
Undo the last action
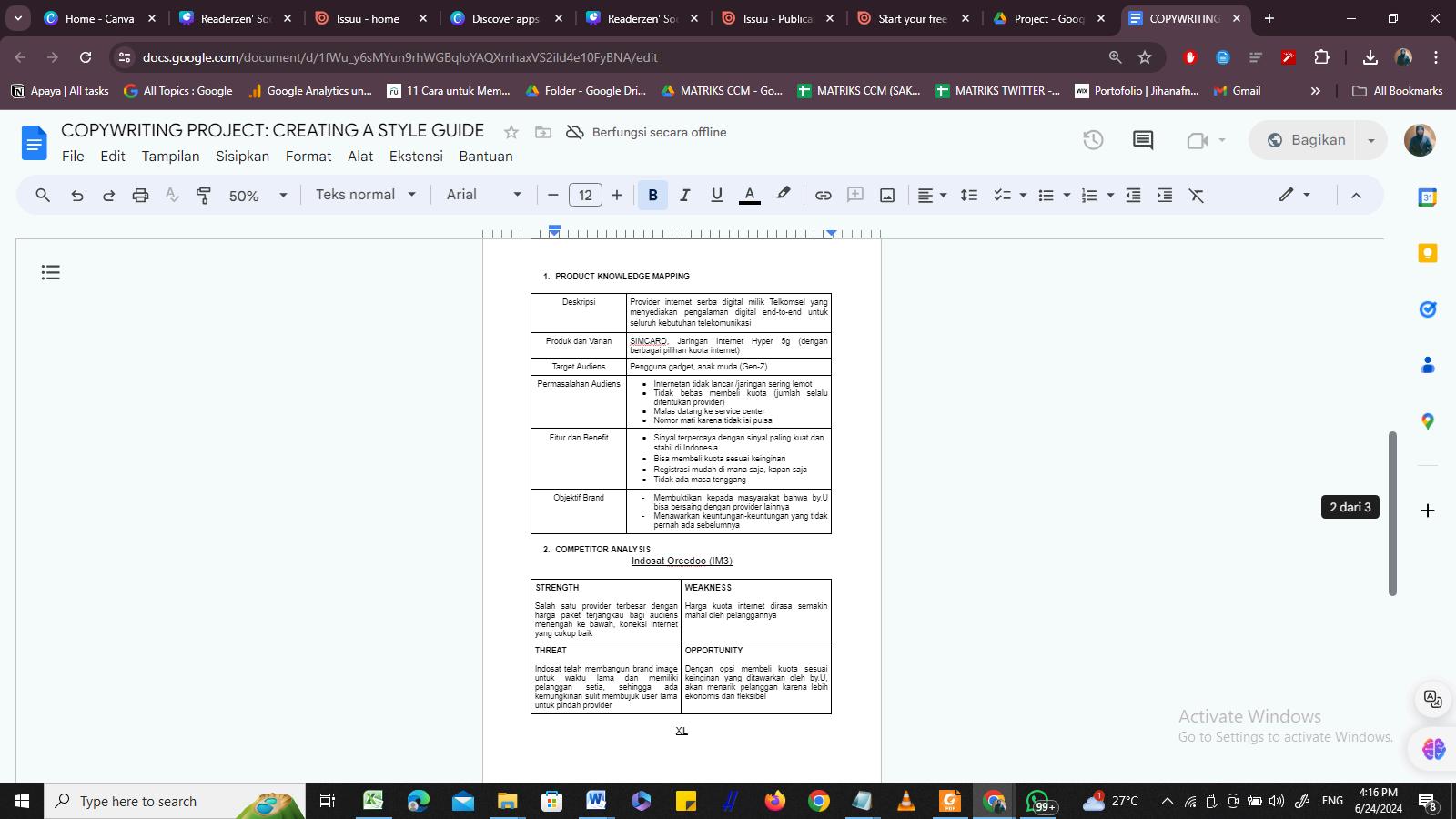tap(76, 195)
